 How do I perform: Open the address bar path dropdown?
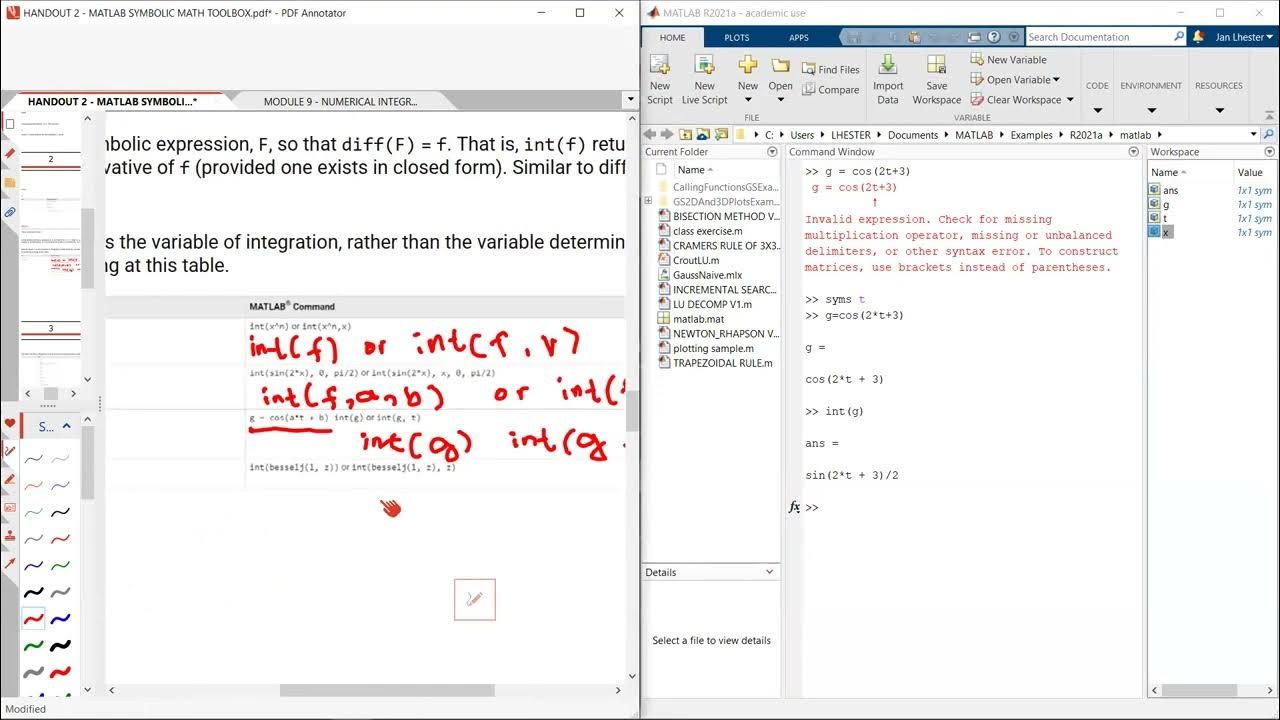pos(1253,134)
